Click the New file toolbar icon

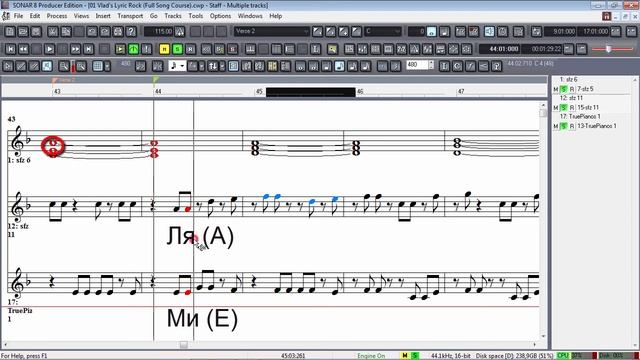click(10, 31)
